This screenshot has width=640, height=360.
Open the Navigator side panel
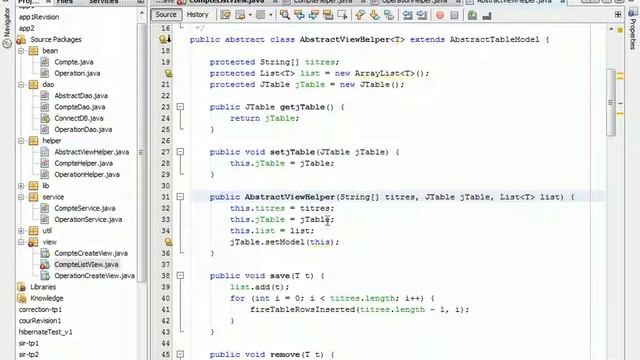[7, 27]
